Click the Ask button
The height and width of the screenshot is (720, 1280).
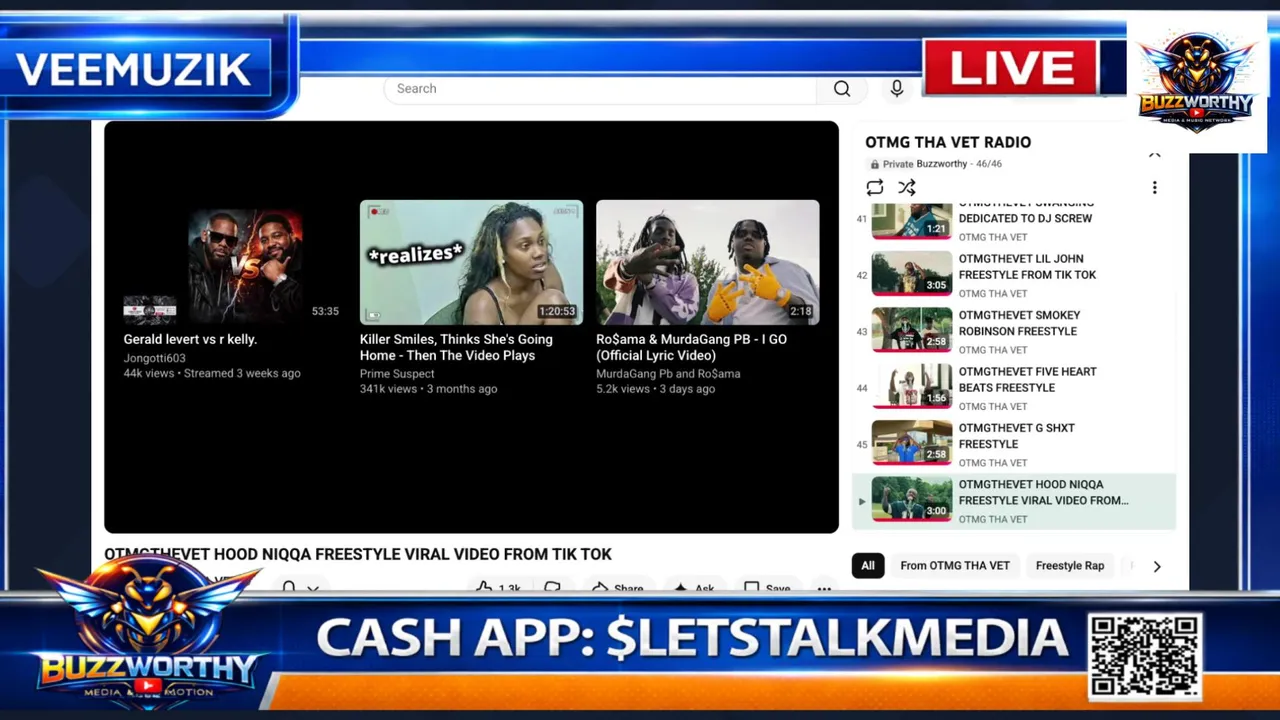coord(694,588)
